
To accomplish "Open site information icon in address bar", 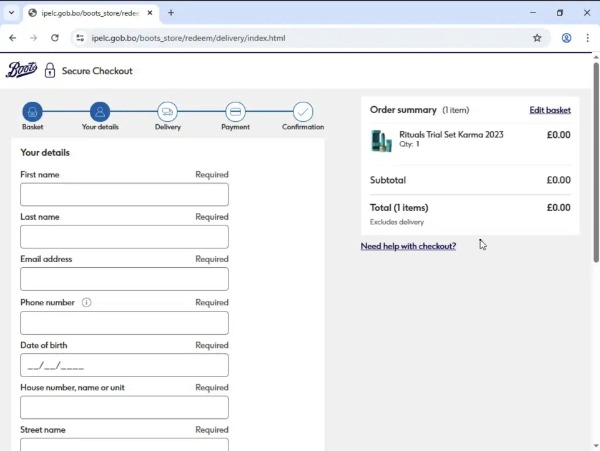I will (x=80, y=38).
